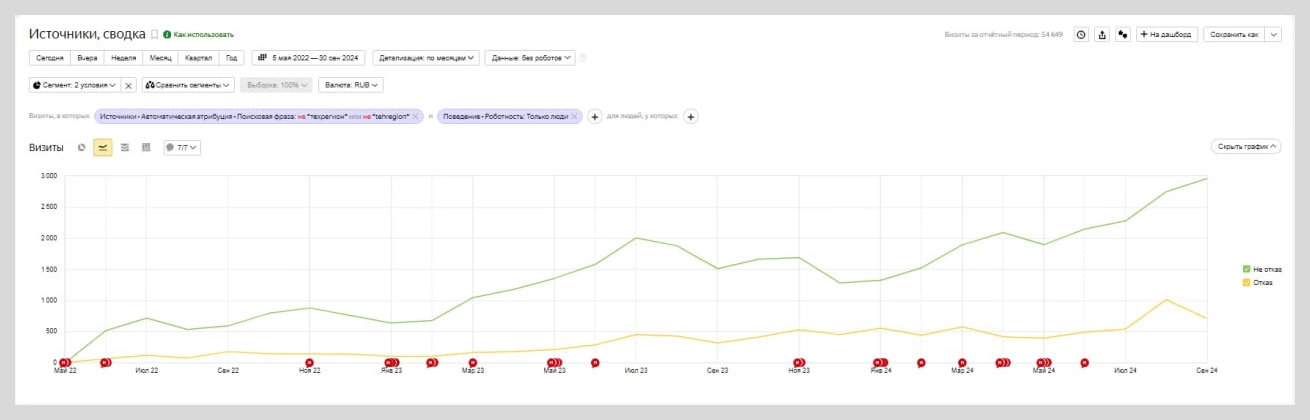Switch to pie chart view icon

click(82, 147)
